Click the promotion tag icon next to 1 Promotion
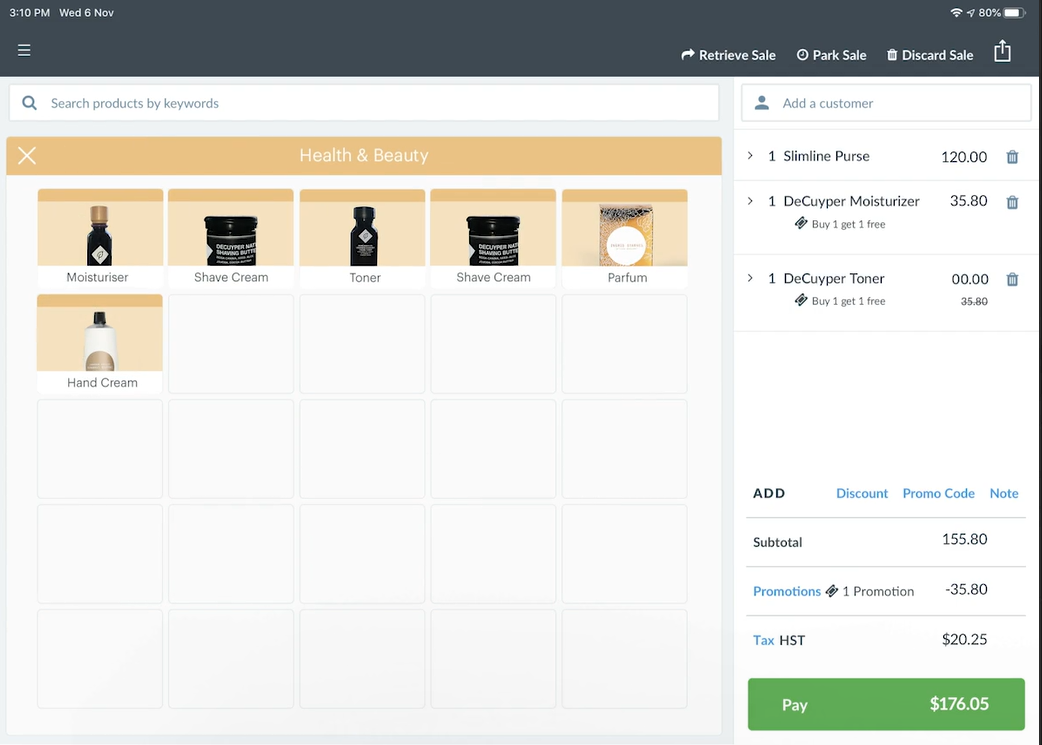The width and height of the screenshot is (1042, 745). [832, 590]
